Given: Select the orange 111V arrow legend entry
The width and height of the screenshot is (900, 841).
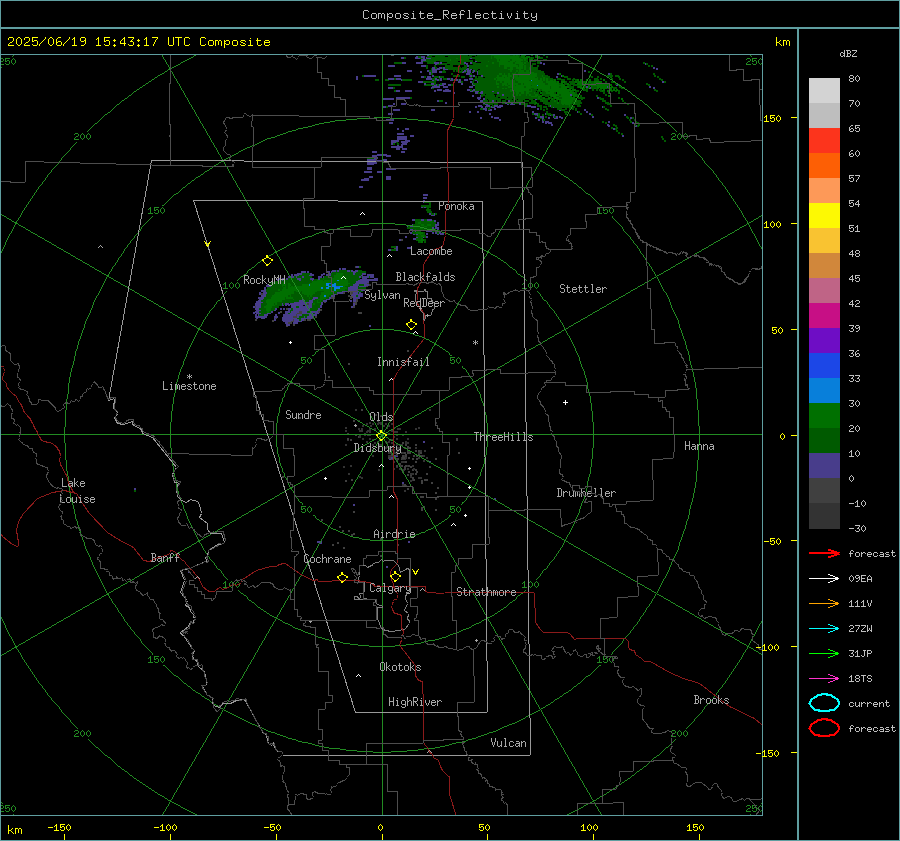Looking at the screenshot, I should [824, 603].
